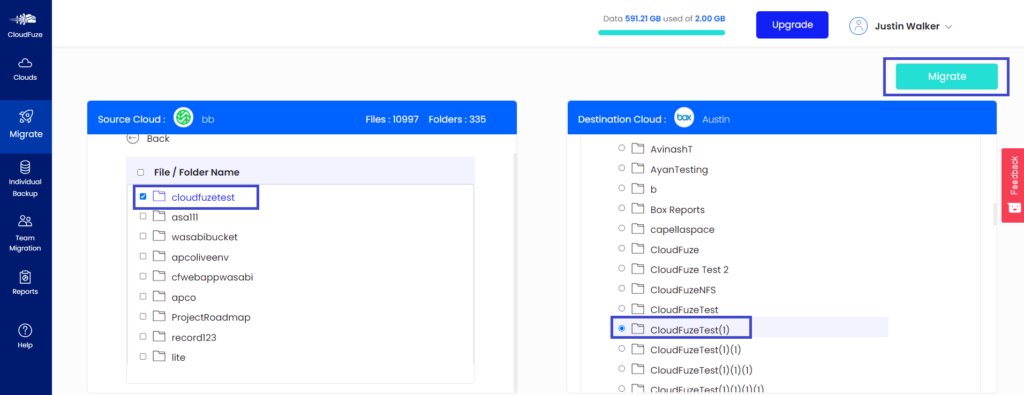Check the apcoliveenv checkbox
1024x395 pixels.
click(143, 257)
